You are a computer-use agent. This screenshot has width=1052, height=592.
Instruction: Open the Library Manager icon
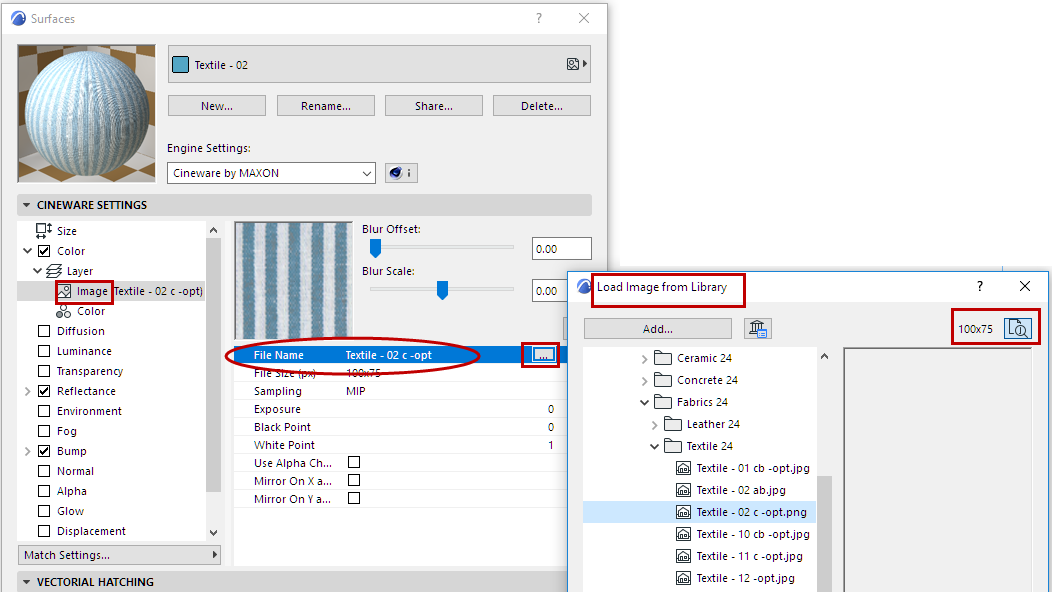click(758, 329)
